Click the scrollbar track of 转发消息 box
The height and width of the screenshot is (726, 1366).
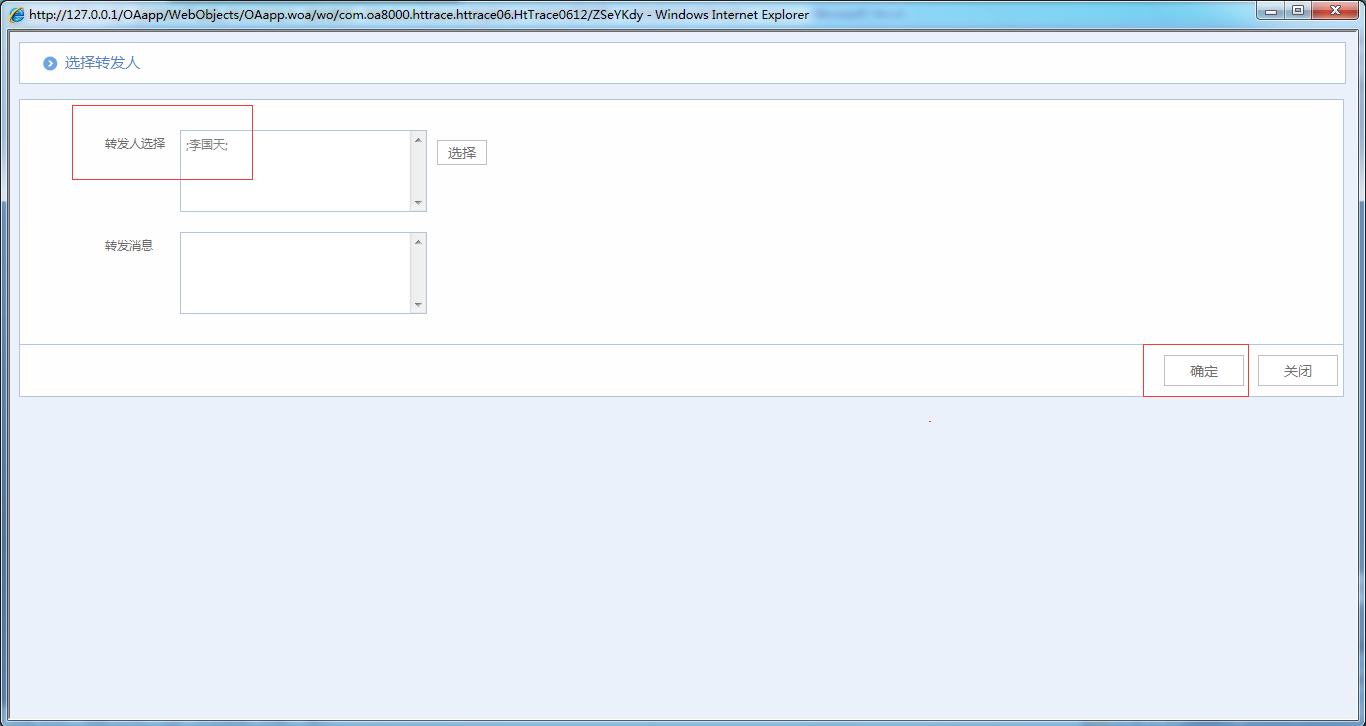click(418, 273)
